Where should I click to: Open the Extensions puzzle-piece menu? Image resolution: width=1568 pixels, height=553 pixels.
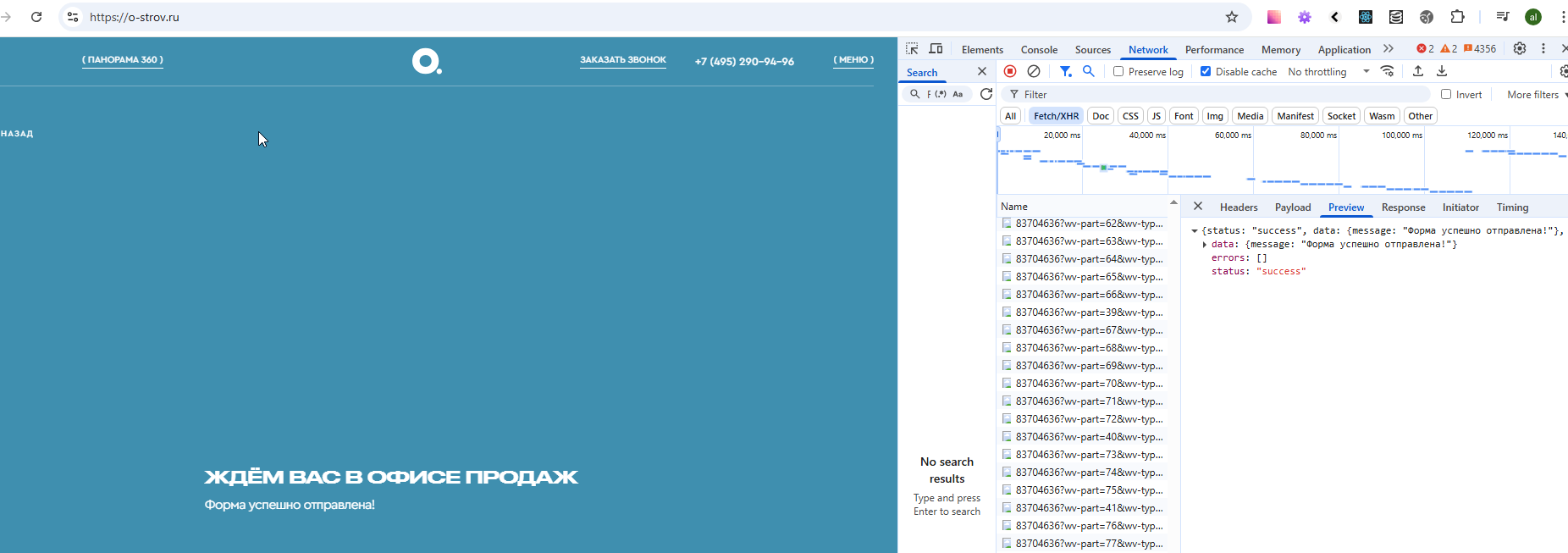point(1457,17)
